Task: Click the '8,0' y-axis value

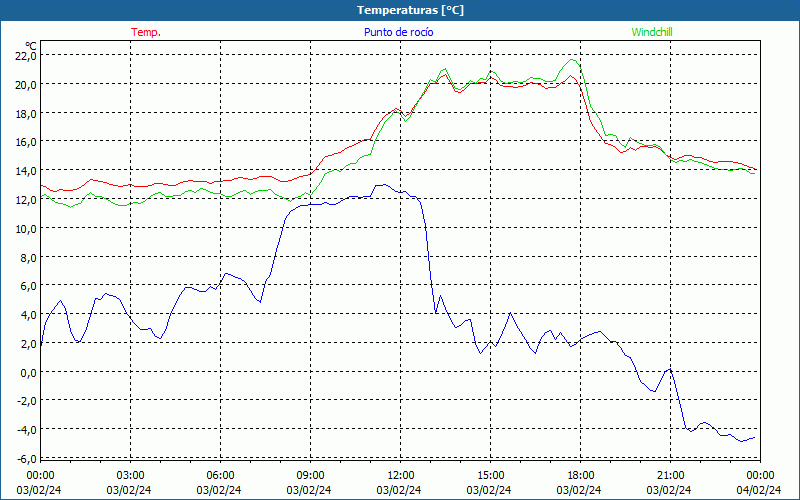Action: 29,257
